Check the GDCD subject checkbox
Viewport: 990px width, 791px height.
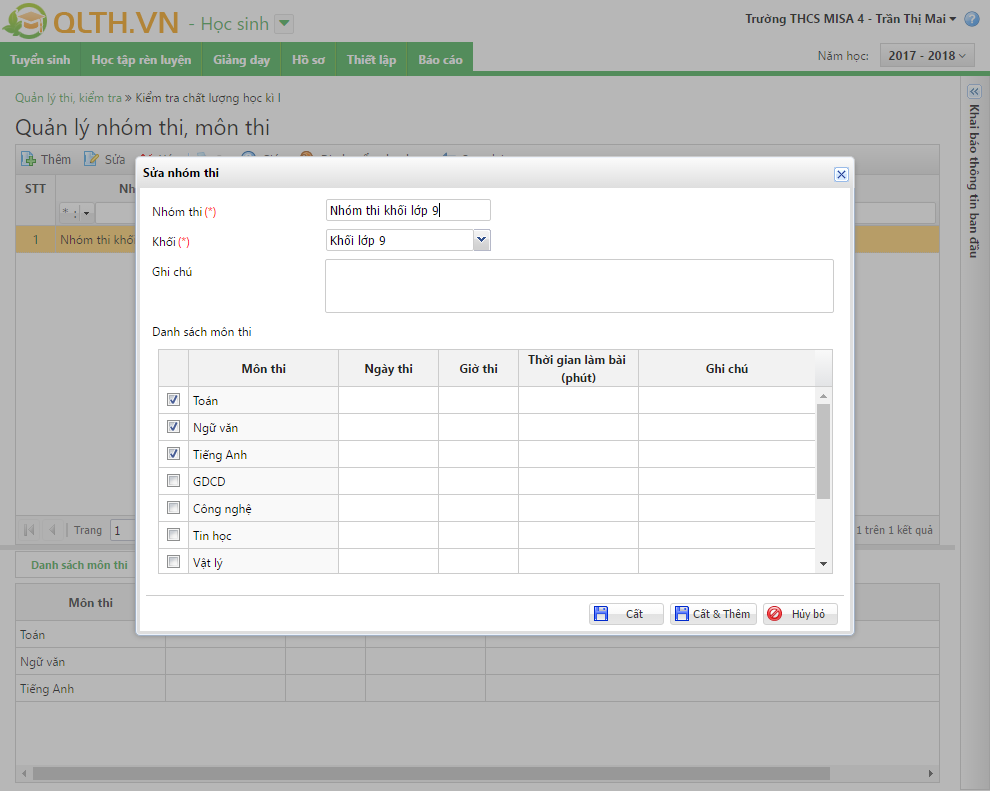point(173,480)
